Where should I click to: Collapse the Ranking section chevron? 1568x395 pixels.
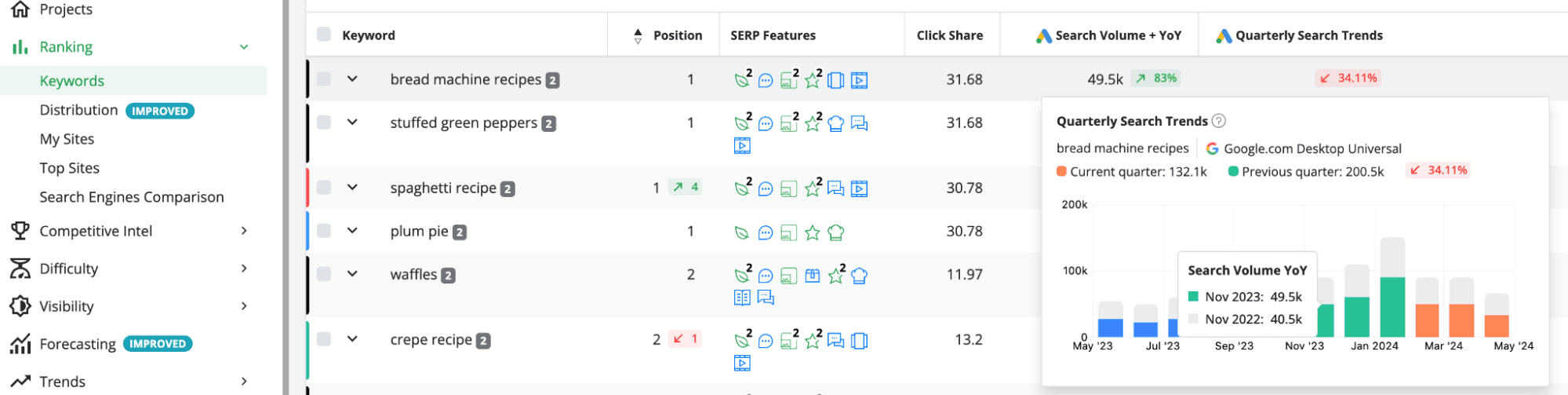(x=244, y=47)
